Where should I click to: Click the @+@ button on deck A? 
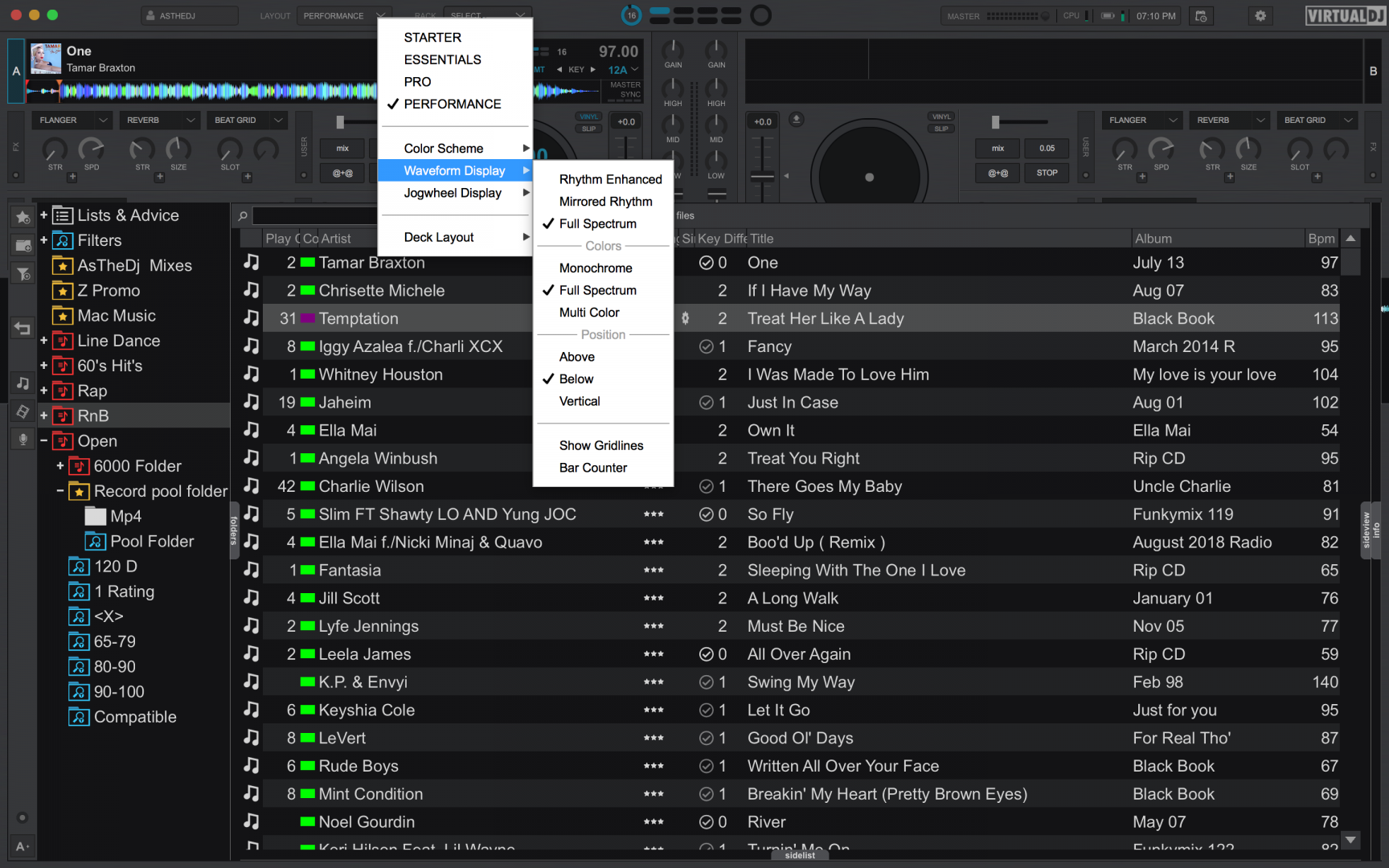click(x=343, y=173)
